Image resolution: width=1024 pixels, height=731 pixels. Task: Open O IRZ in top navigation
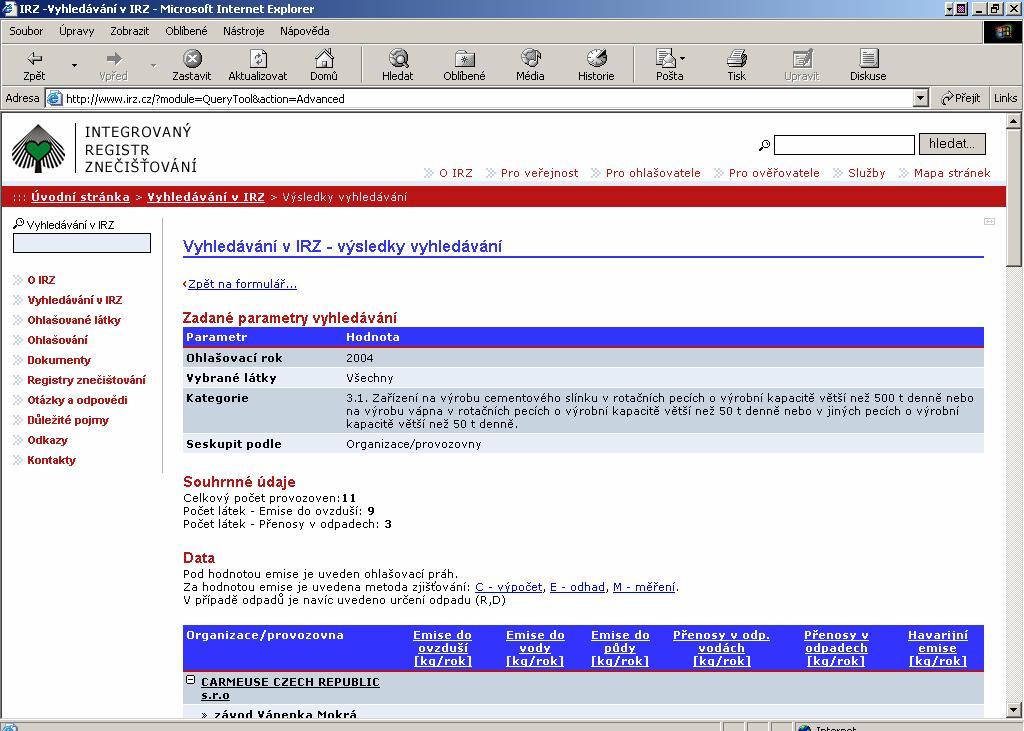(455, 173)
